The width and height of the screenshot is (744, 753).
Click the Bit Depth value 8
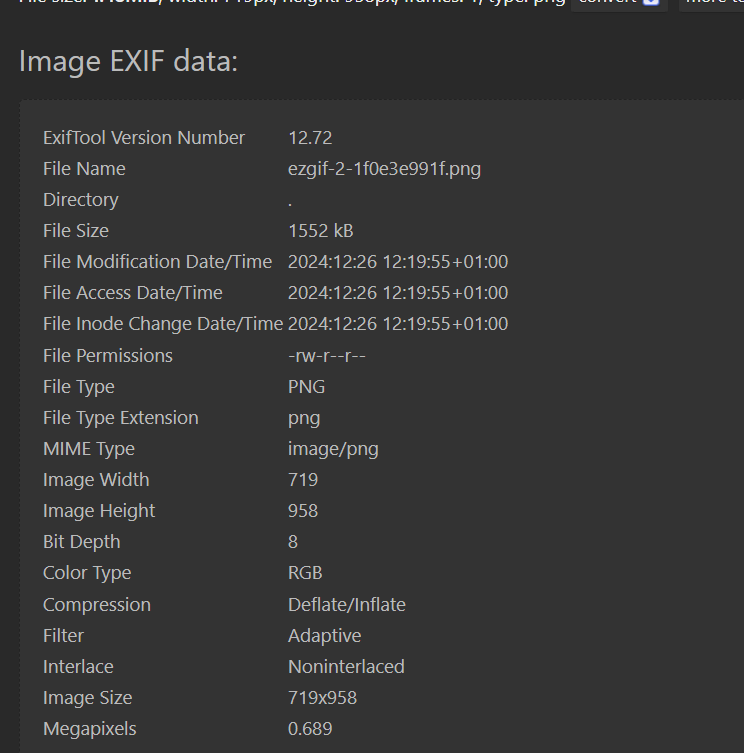[x=294, y=542]
